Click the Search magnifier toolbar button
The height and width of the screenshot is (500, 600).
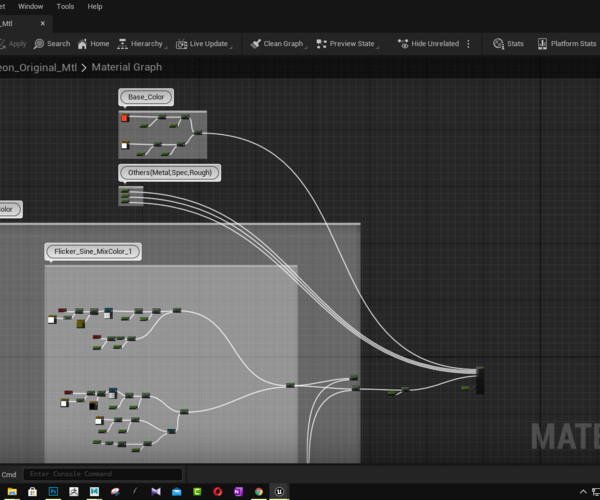52,44
